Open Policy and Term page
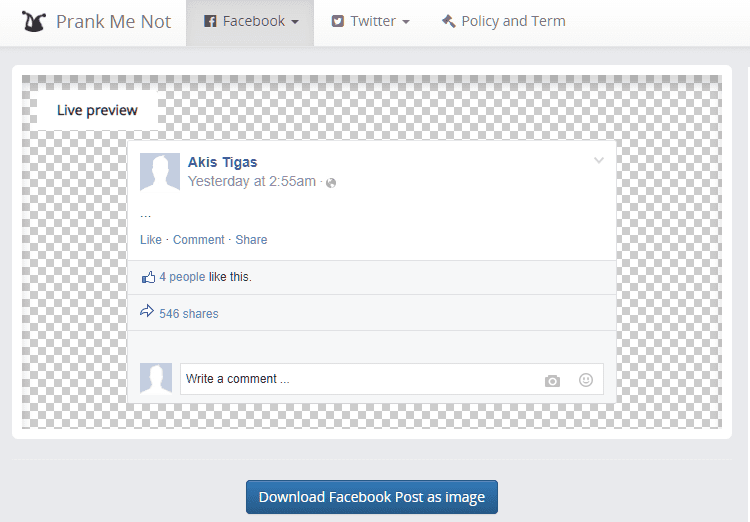The height and width of the screenshot is (522, 750). (x=503, y=22)
